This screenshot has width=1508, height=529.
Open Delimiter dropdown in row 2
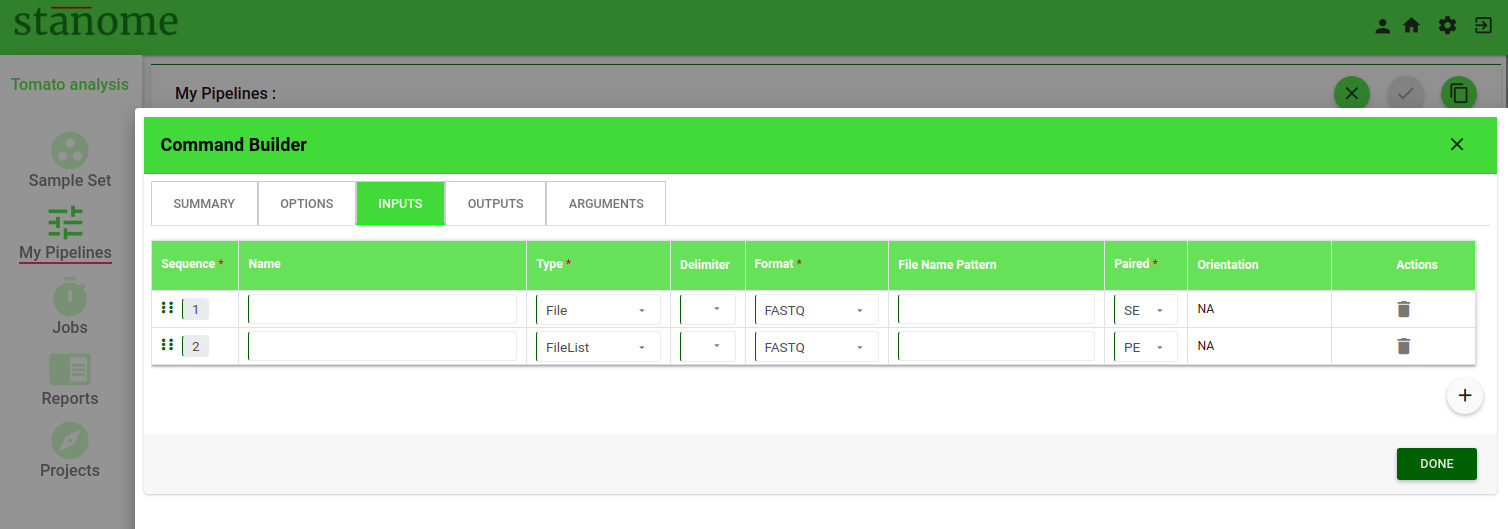pos(708,346)
